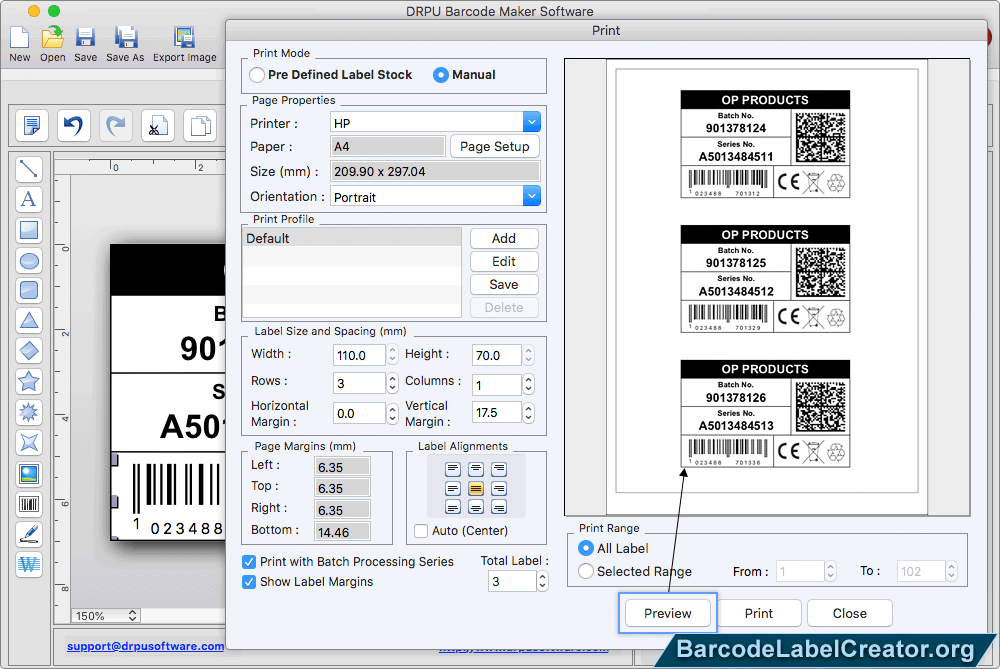1000x669 pixels.
Task: Adjust the label Height stepper
Action: pos(528,355)
